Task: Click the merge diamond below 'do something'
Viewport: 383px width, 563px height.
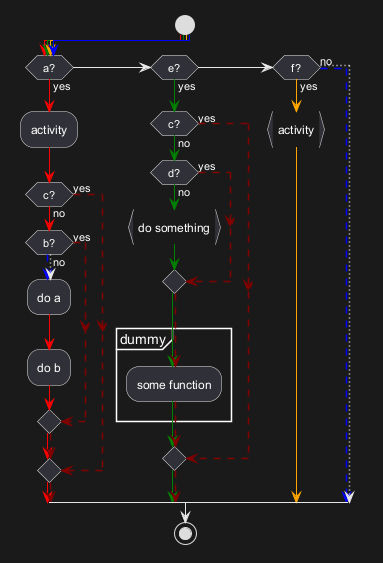Action: tap(174, 282)
